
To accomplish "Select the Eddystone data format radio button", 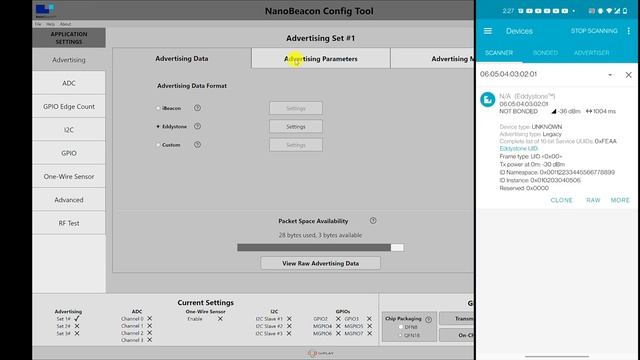I will click(158, 127).
